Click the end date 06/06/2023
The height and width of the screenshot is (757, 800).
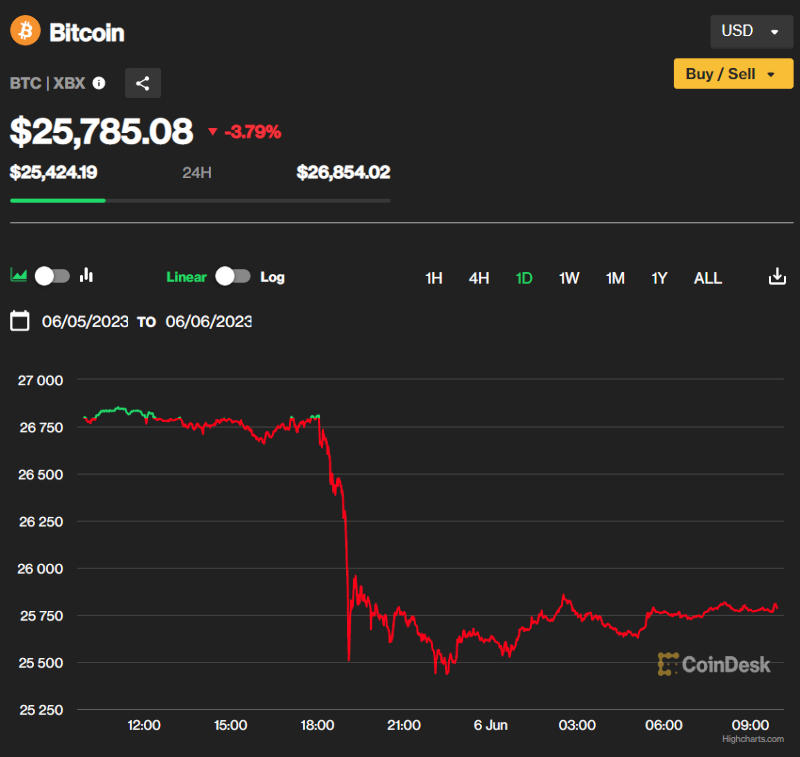point(209,322)
